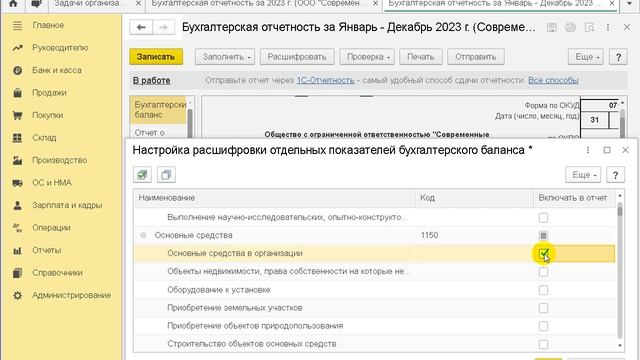This screenshot has height=360, width=640.
Task: Open the dialog's help question button
Action: [x=615, y=175]
